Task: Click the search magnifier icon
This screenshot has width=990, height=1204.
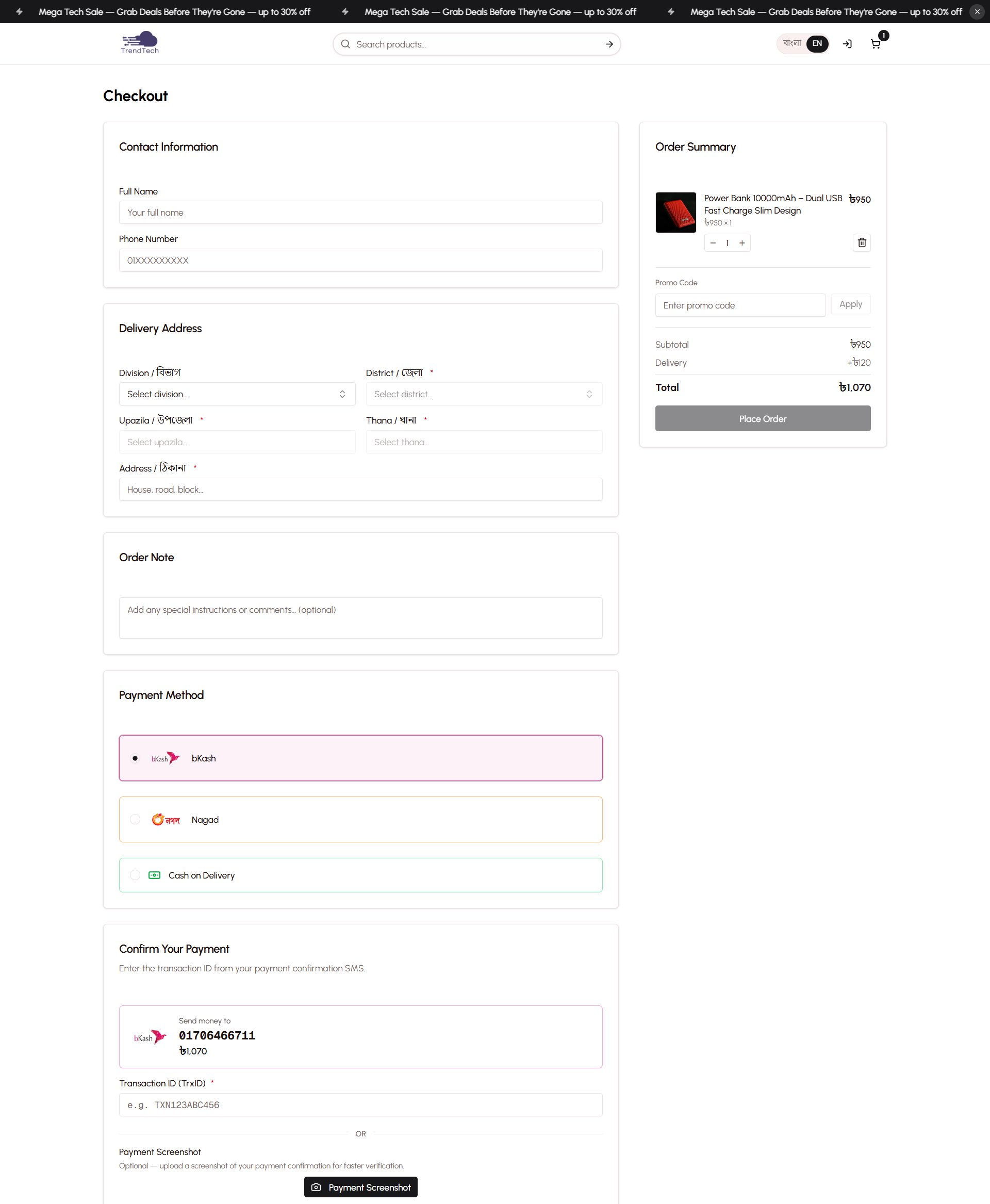Action: click(x=345, y=44)
